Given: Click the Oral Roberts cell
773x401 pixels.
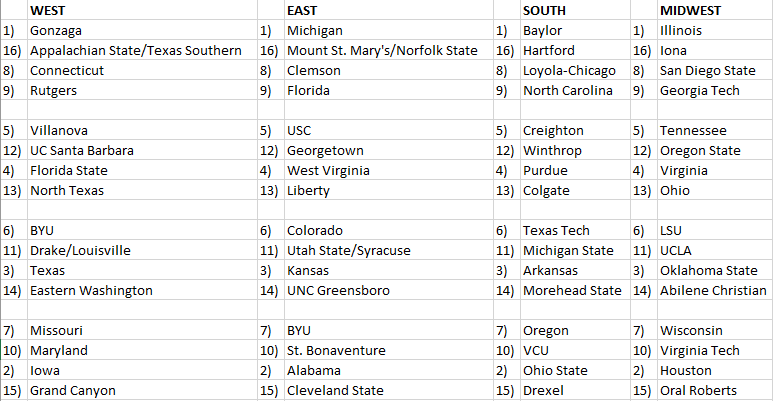Looking at the screenshot, I should 698,390.
